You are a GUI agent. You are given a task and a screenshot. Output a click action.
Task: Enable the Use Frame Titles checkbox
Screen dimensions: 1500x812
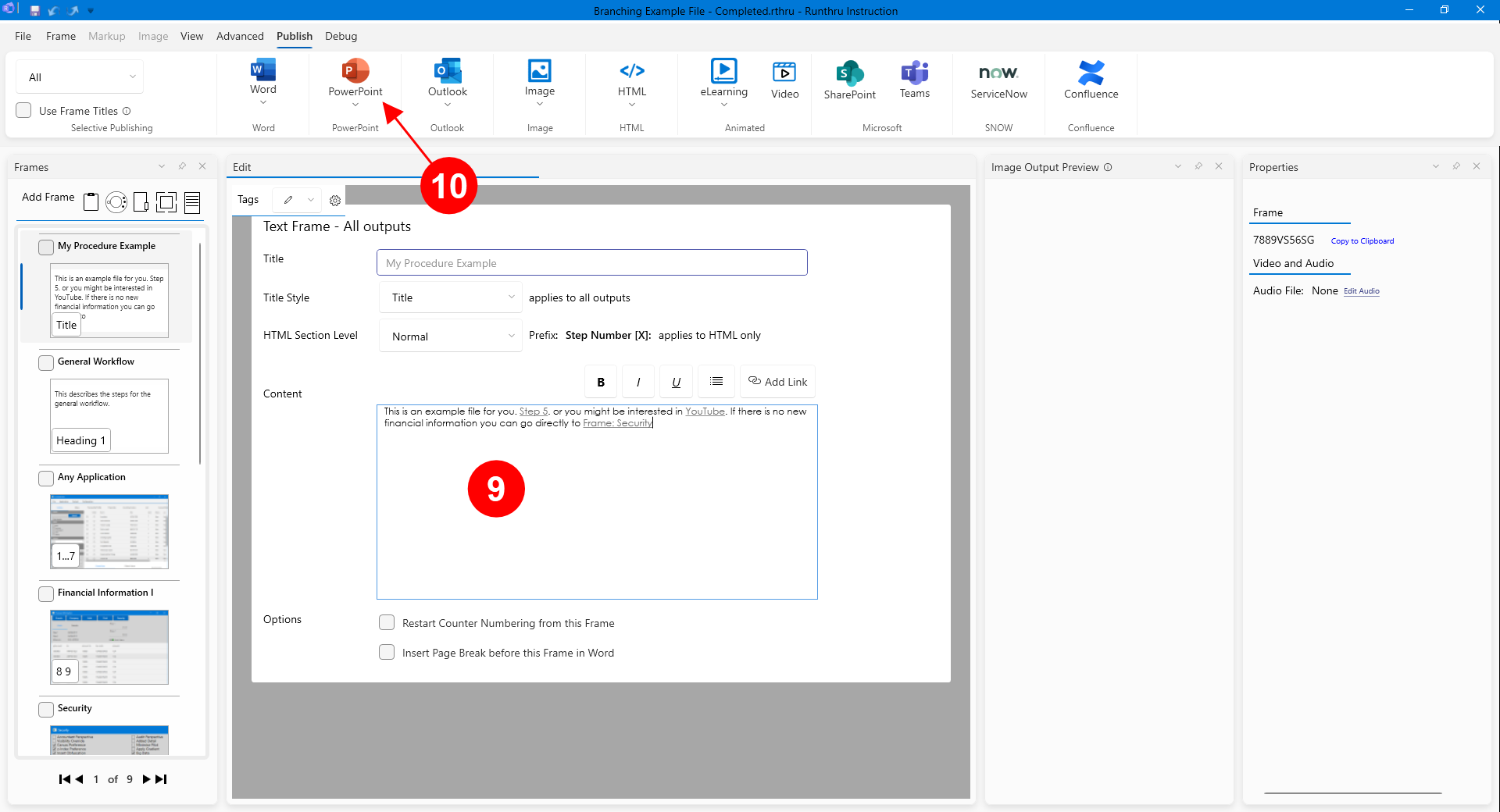24,111
